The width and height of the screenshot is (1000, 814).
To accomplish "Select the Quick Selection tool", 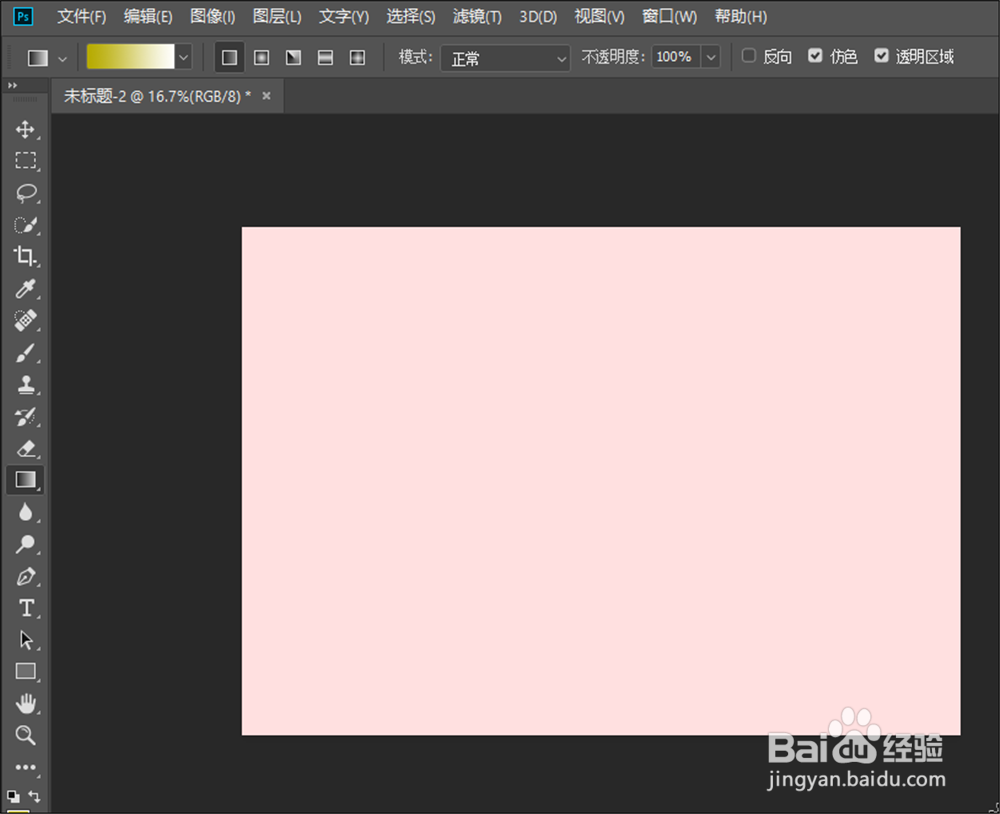I will point(26,225).
